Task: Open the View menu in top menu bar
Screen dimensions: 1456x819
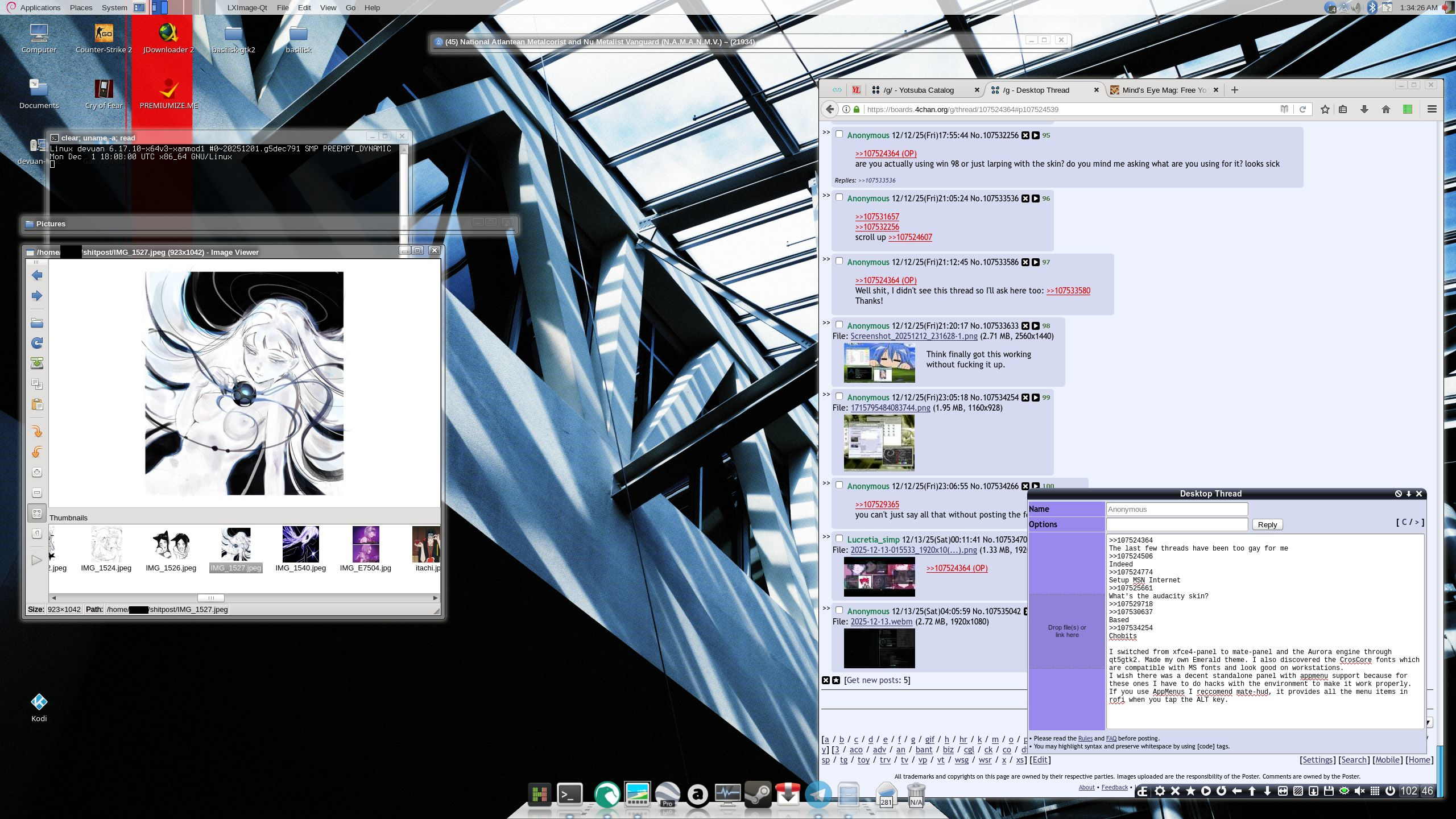Action: [328, 7]
